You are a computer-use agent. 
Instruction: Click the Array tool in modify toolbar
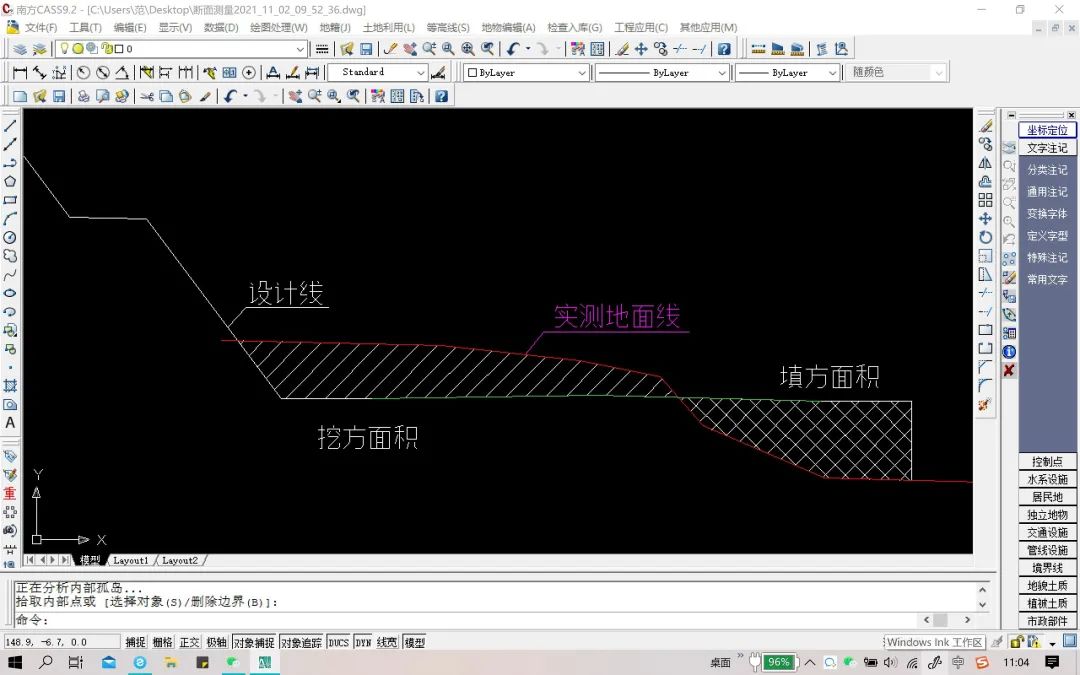point(986,200)
